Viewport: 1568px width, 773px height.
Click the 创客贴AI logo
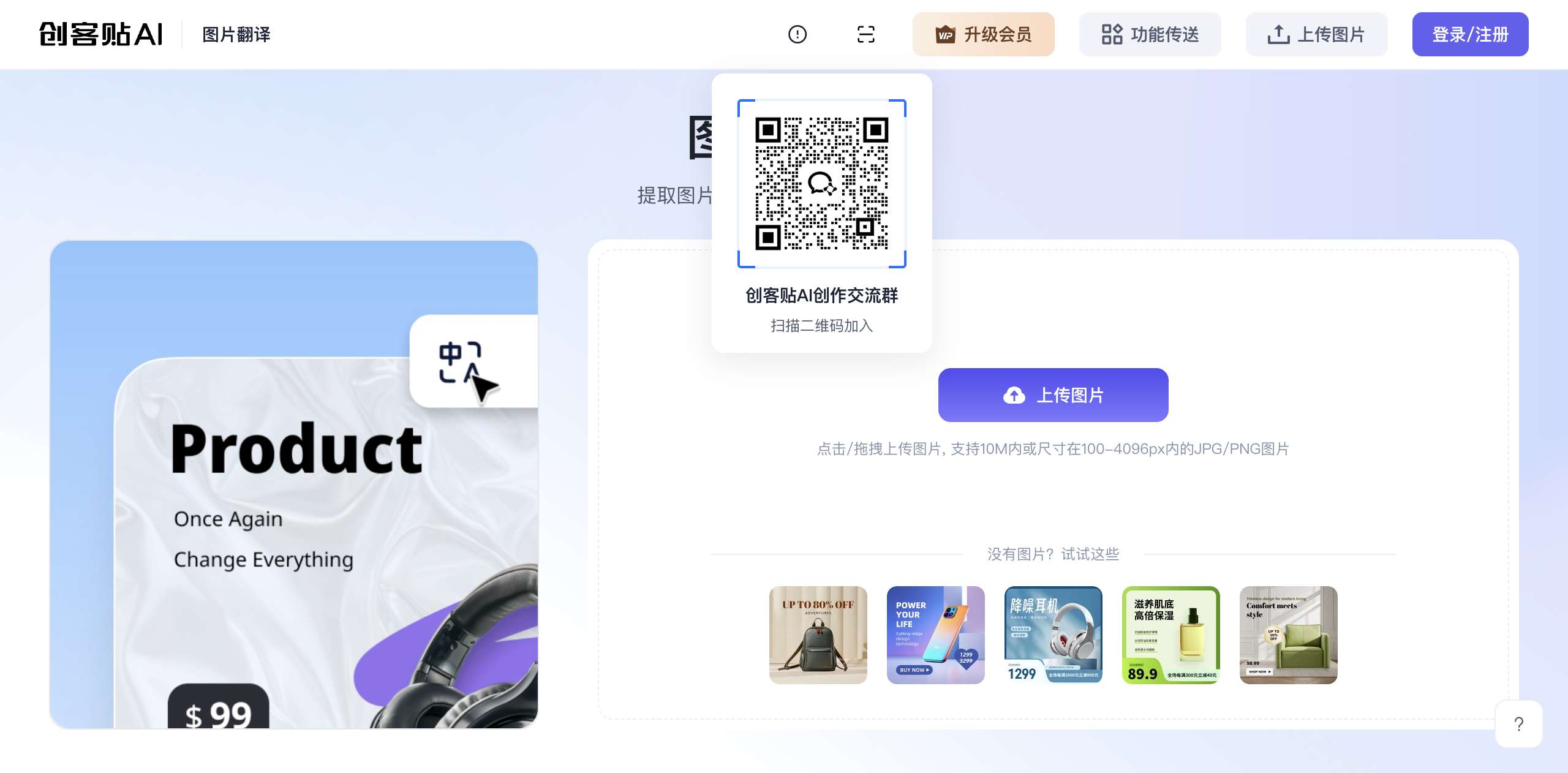point(101,34)
